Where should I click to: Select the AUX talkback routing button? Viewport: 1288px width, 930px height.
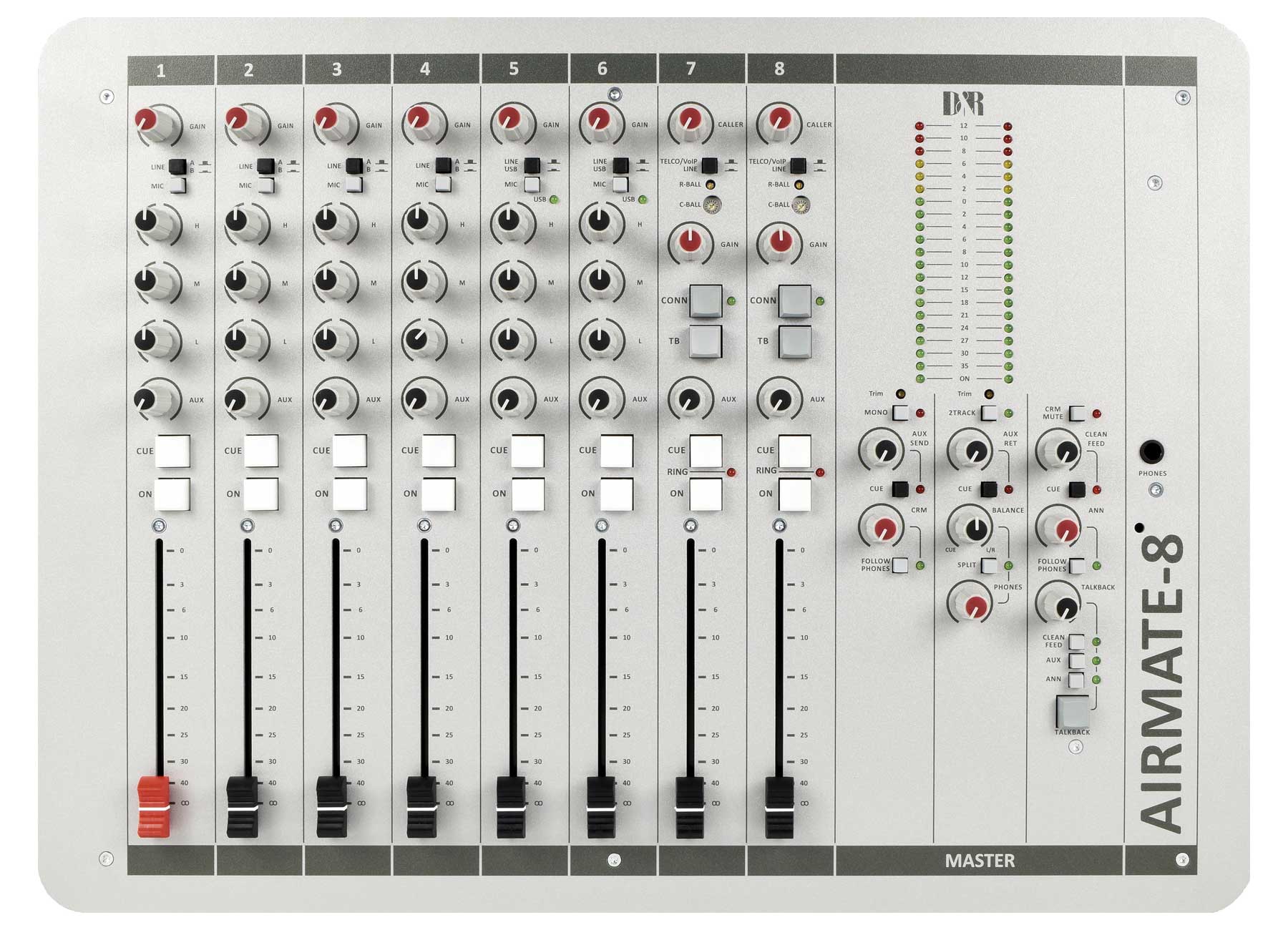click(1076, 660)
